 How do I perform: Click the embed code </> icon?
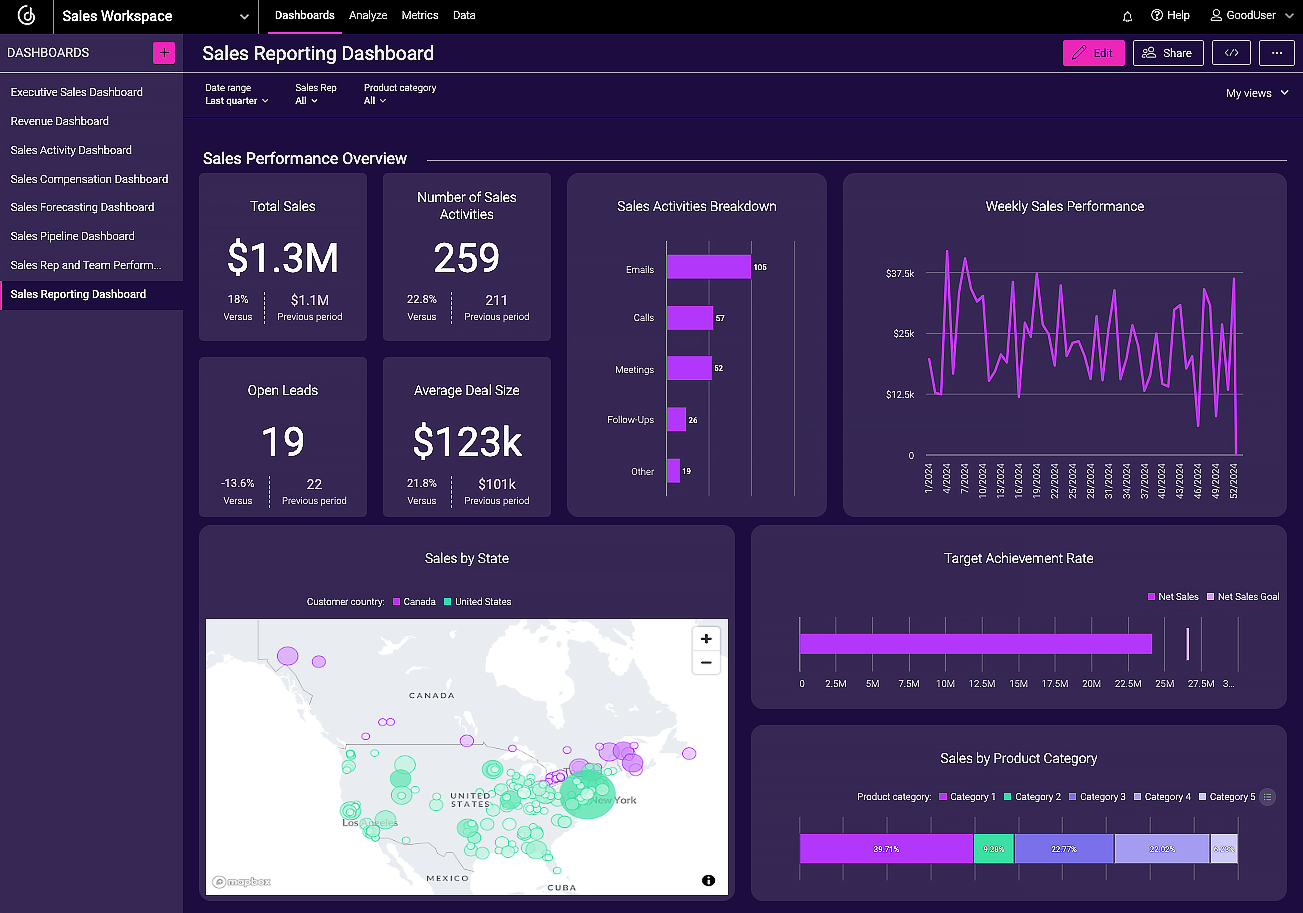pos(1231,53)
